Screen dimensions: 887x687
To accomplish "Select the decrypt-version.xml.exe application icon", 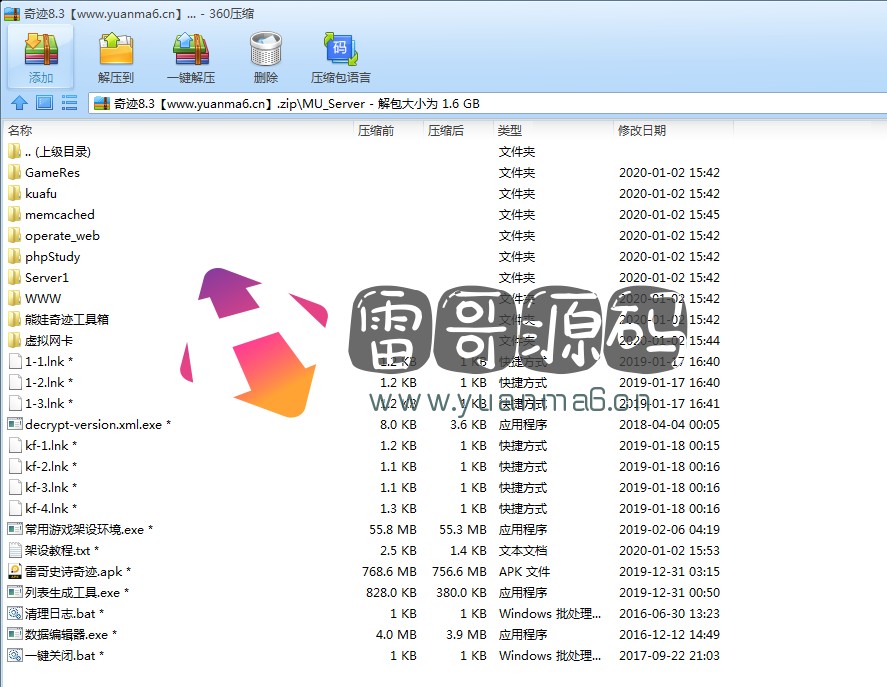I will tap(15, 424).
